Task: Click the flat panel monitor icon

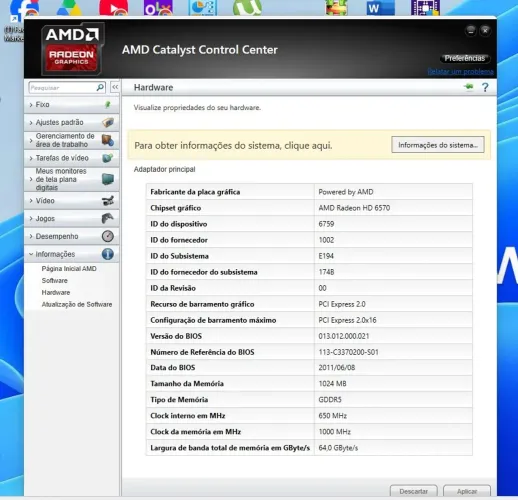Action: tap(108, 179)
